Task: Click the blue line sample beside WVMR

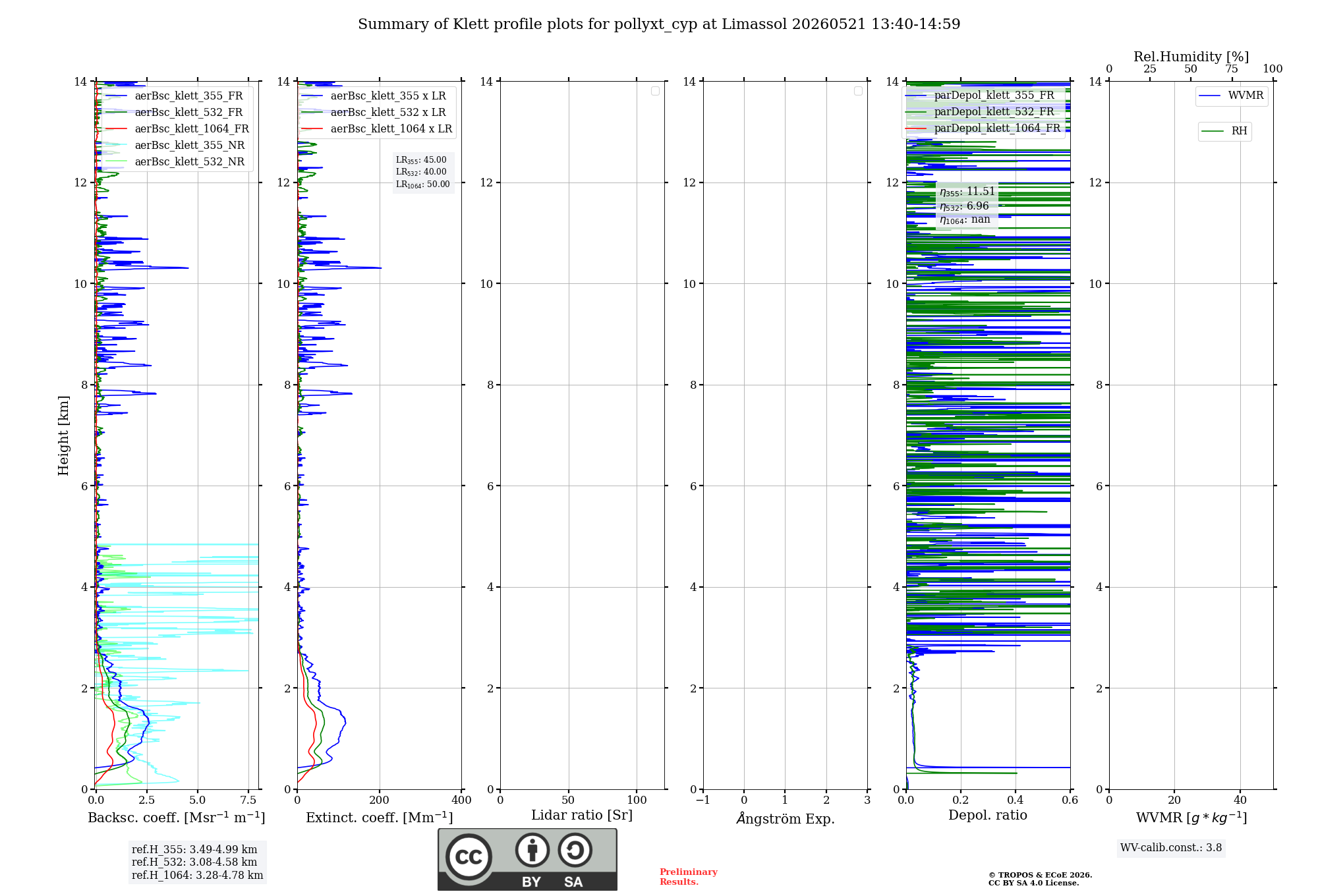Action: point(1210,96)
